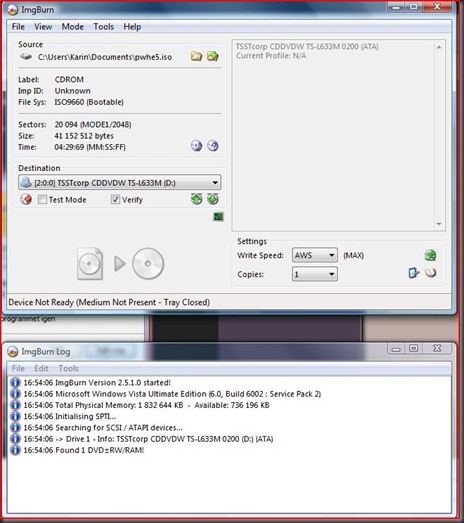Click the book icon in Settings

click(x=430, y=273)
